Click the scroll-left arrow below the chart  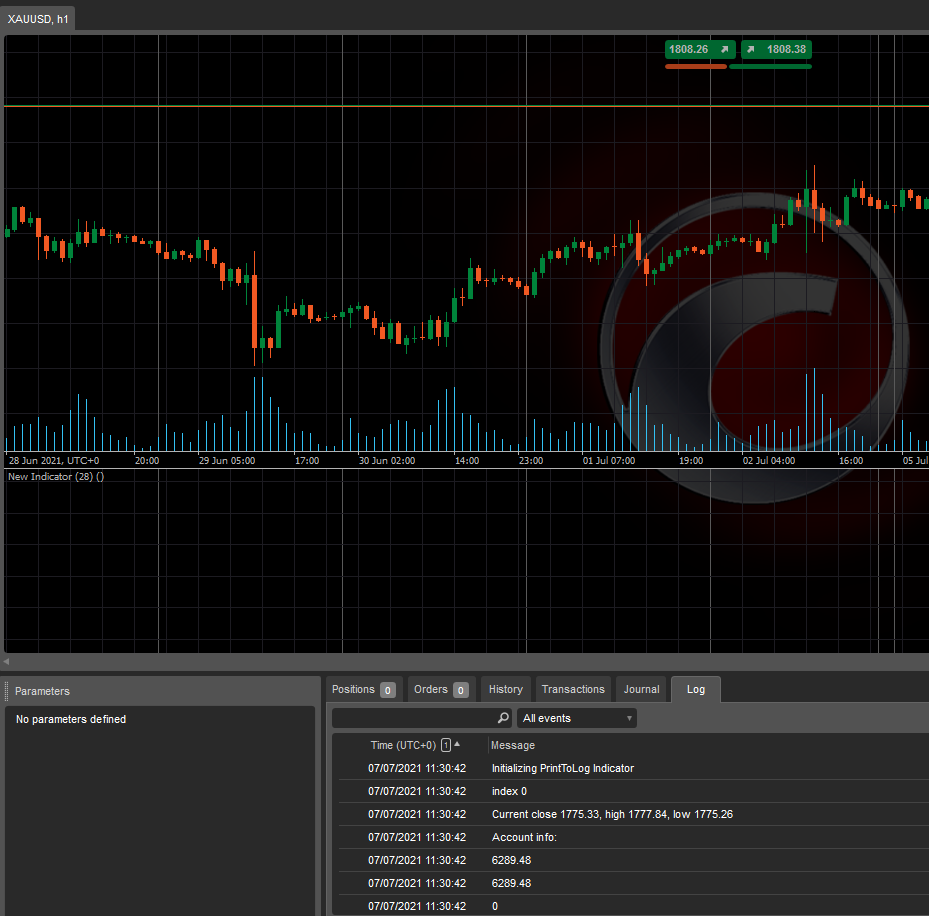coord(6,662)
